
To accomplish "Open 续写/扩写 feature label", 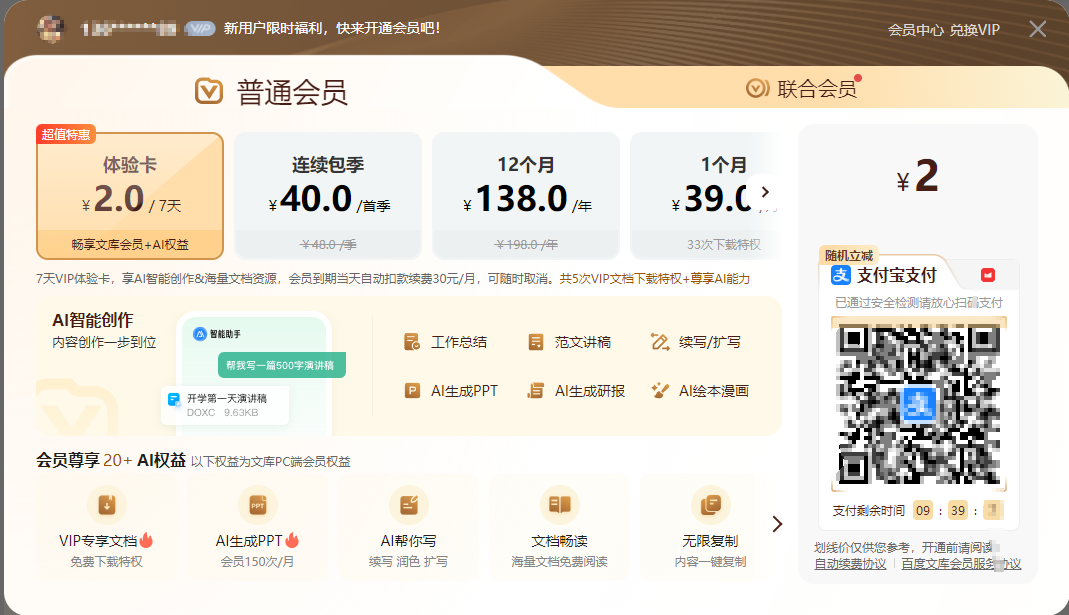I will coord(710,342).
